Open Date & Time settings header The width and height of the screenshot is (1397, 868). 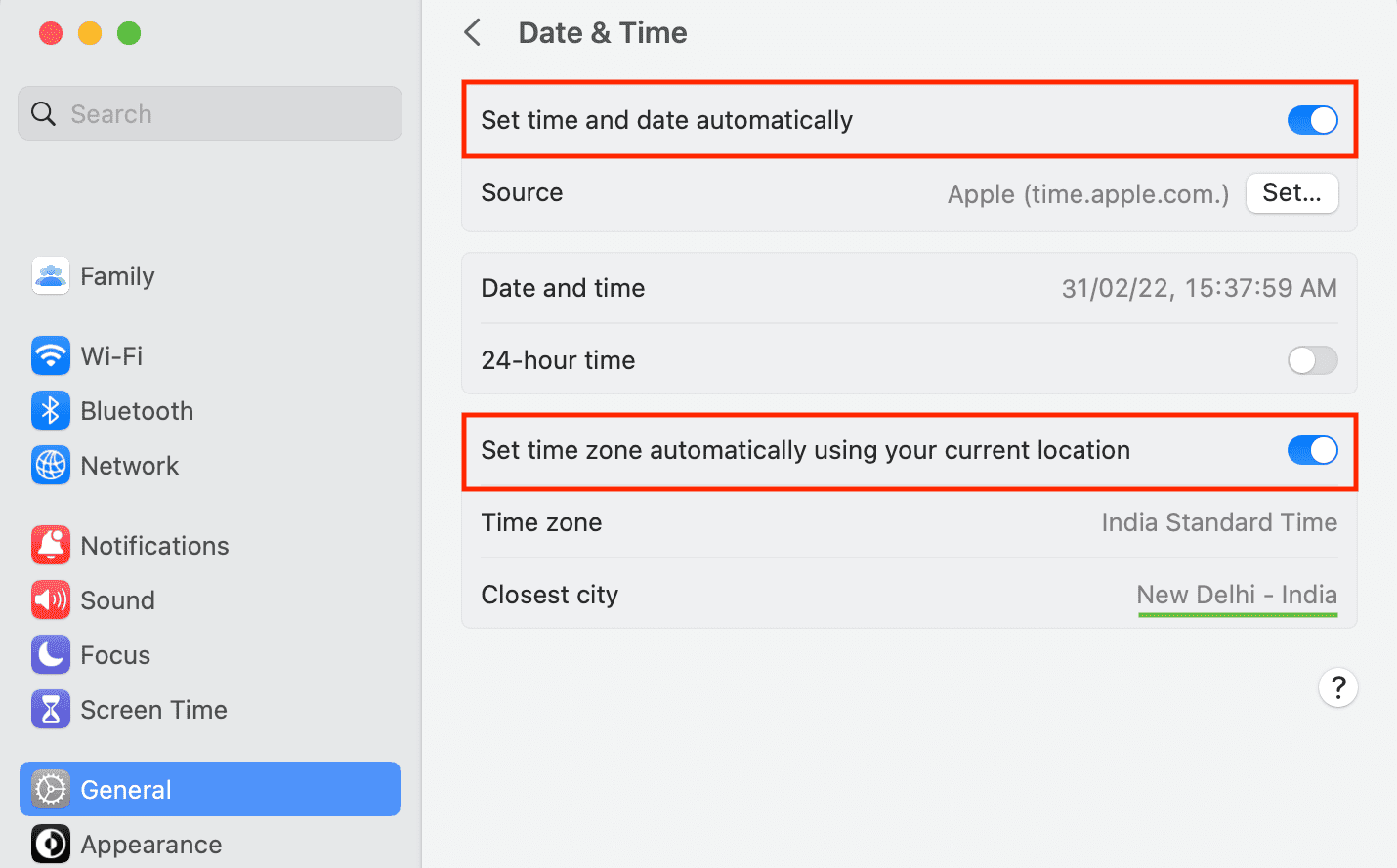[x=602, y=32]
